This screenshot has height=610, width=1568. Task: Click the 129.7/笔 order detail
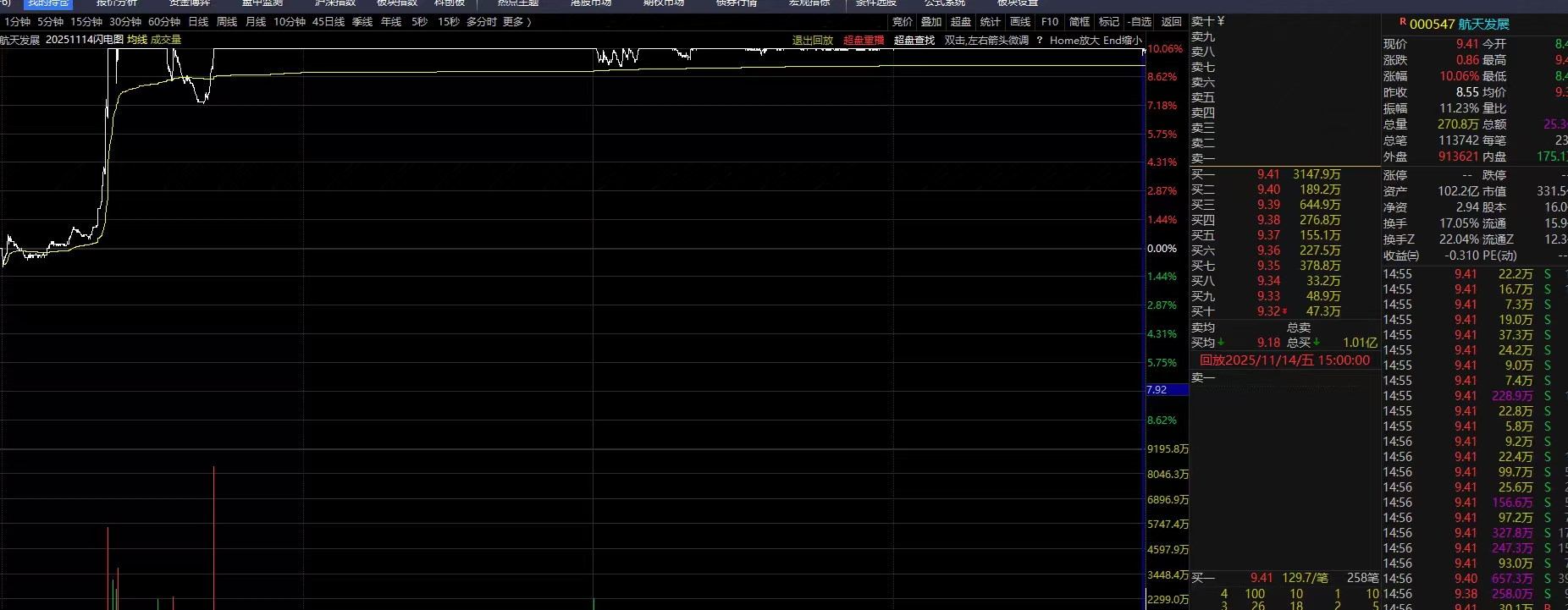pyautogui.click(x=1305, y=578)
